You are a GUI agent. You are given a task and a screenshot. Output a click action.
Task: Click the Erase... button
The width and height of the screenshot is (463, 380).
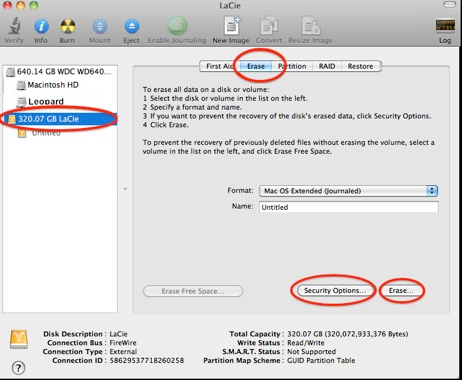401,291
